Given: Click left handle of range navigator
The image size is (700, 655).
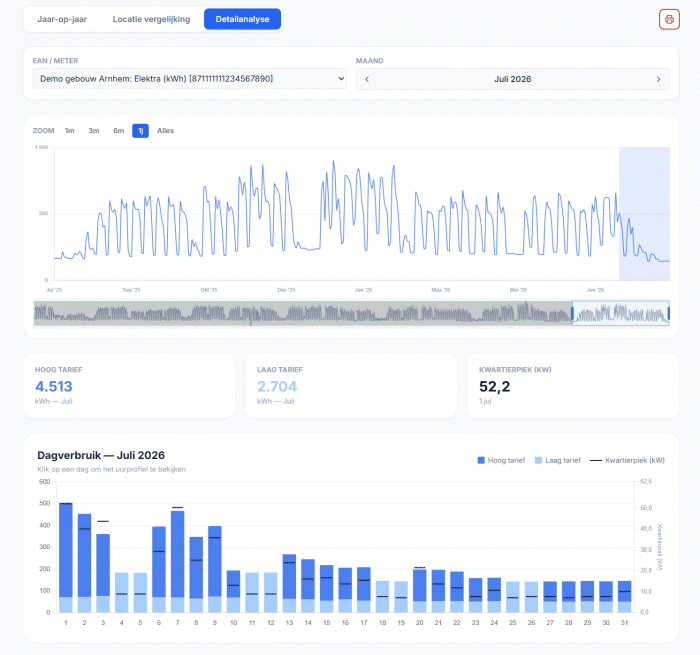Looking at the screenshot, I should (x=572, y=313).
